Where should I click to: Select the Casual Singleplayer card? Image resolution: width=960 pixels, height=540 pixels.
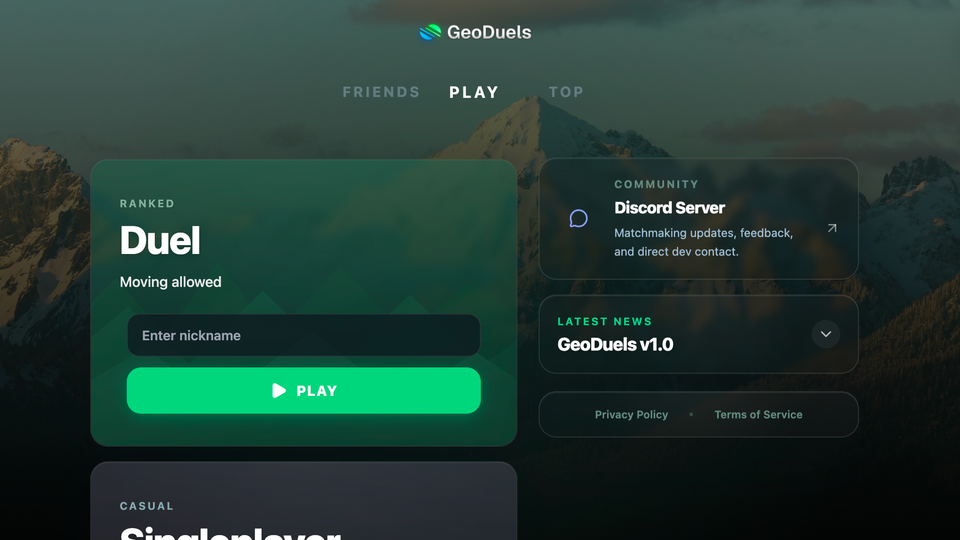coord(304,501)
